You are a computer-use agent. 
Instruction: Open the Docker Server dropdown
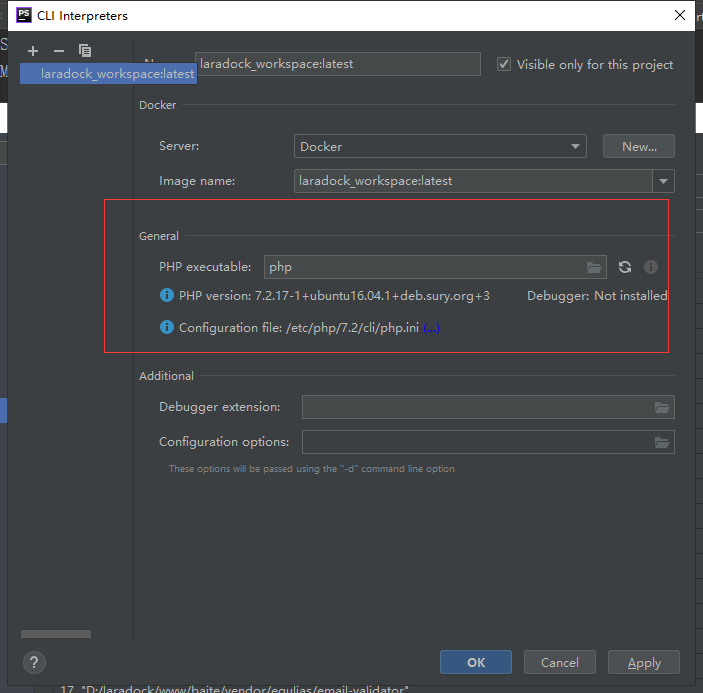tap(440, 146)
